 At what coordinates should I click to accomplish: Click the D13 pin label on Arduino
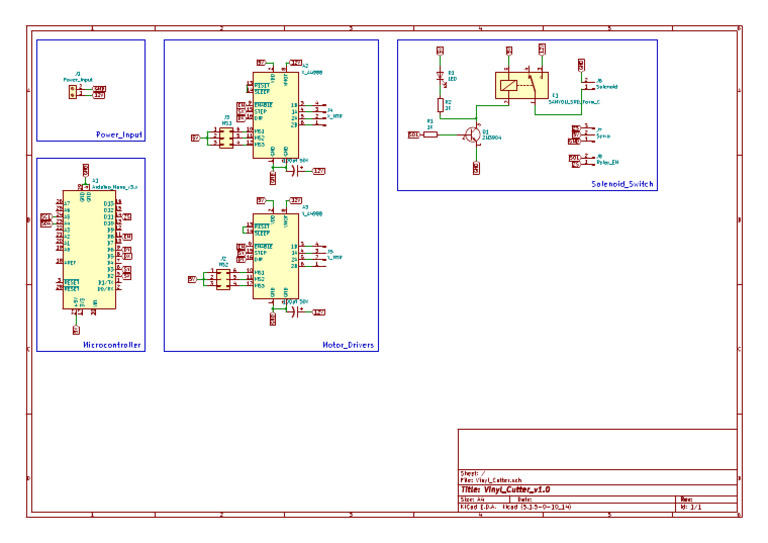(109, 203)
